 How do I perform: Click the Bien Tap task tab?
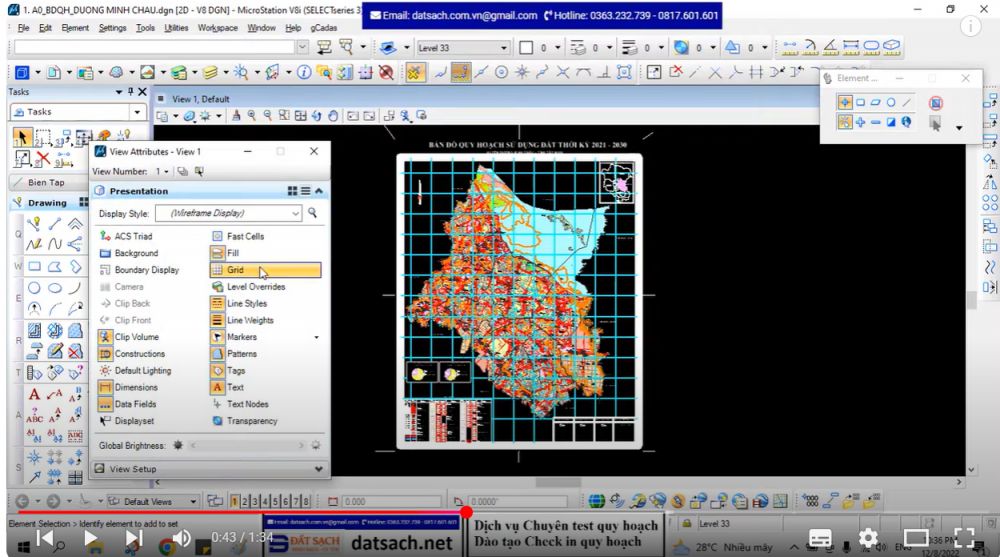tap(46, 182)
